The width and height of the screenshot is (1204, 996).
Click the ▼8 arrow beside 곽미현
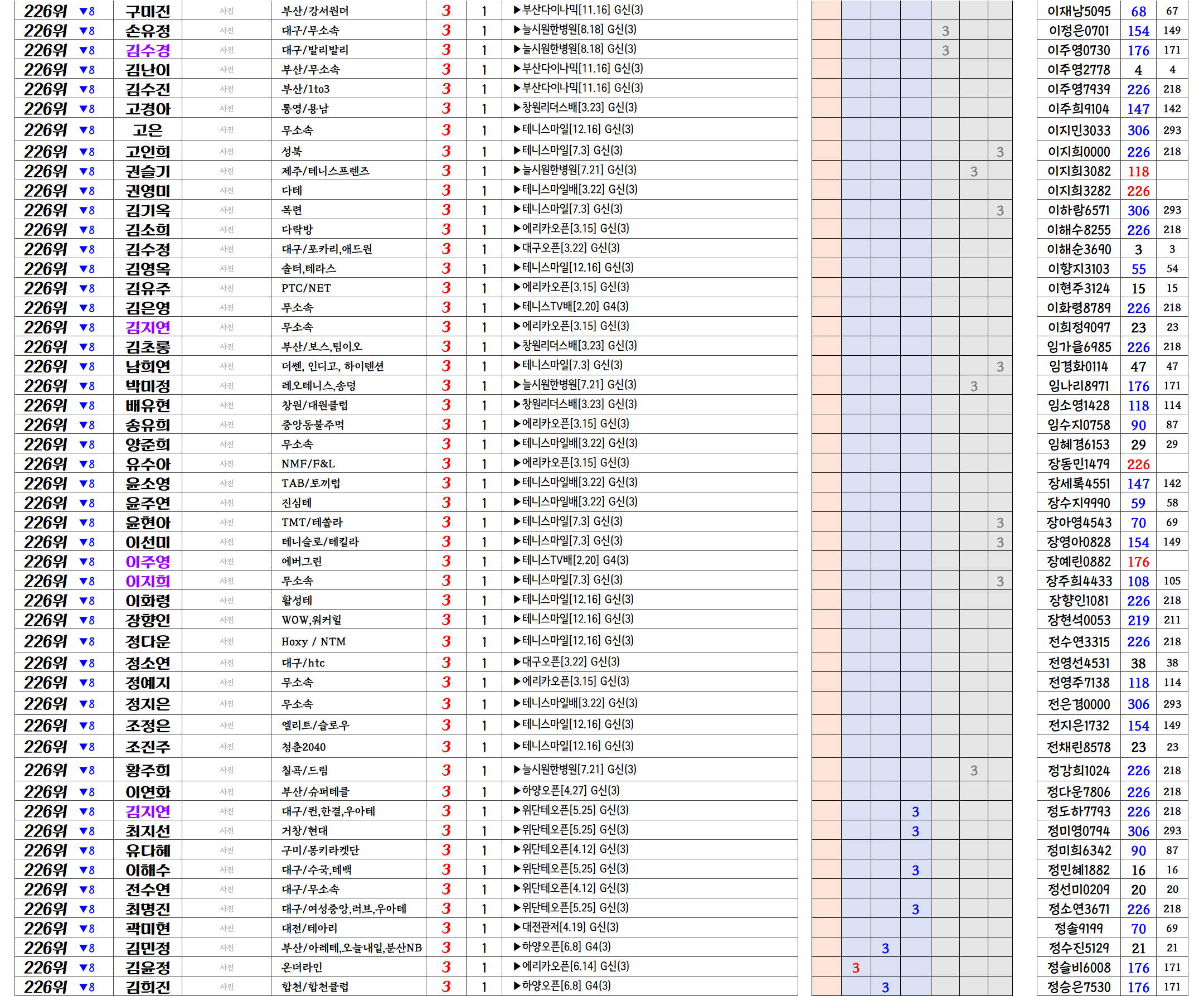tap(86, 929)
